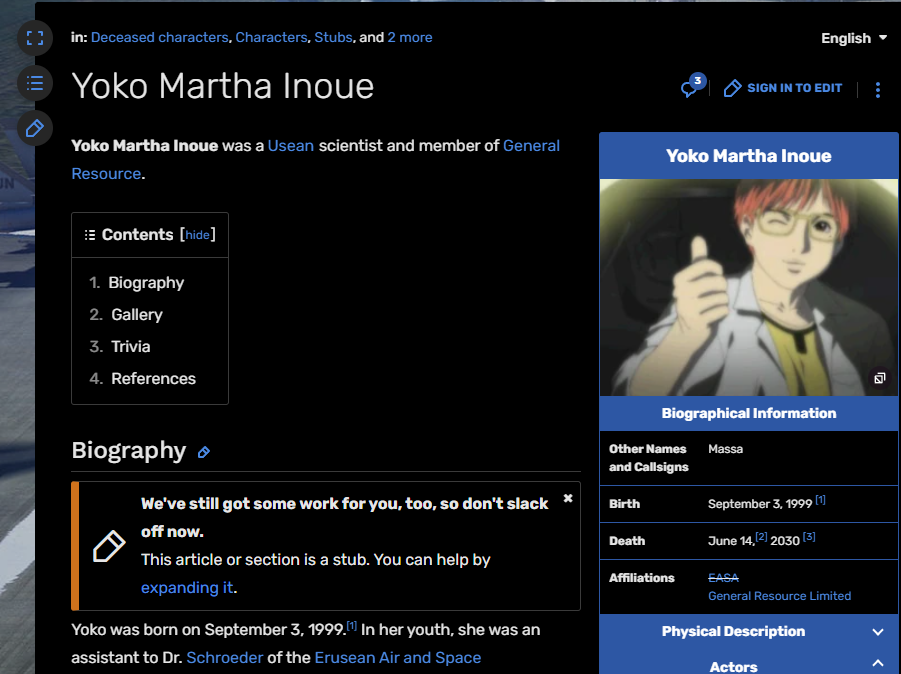
Task: Click the 'Death' infobox label
Action: coord(627,541)
